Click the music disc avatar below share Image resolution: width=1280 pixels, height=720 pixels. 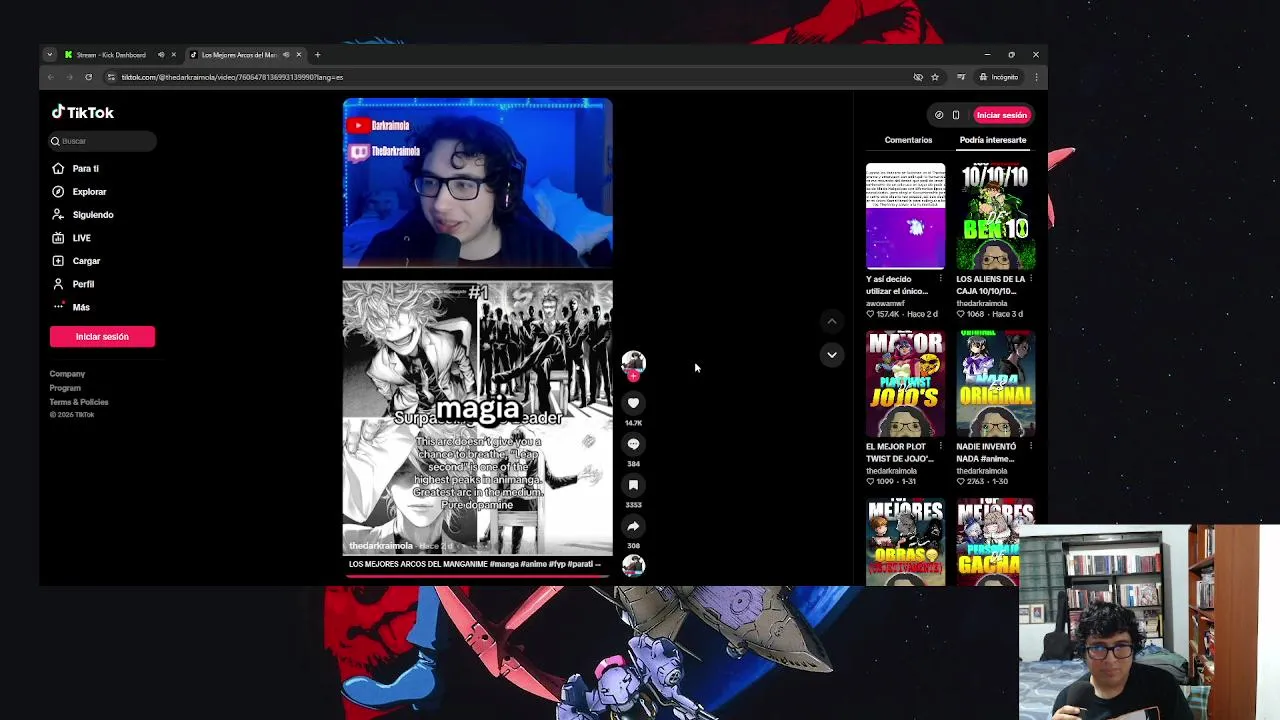(633, 566)
